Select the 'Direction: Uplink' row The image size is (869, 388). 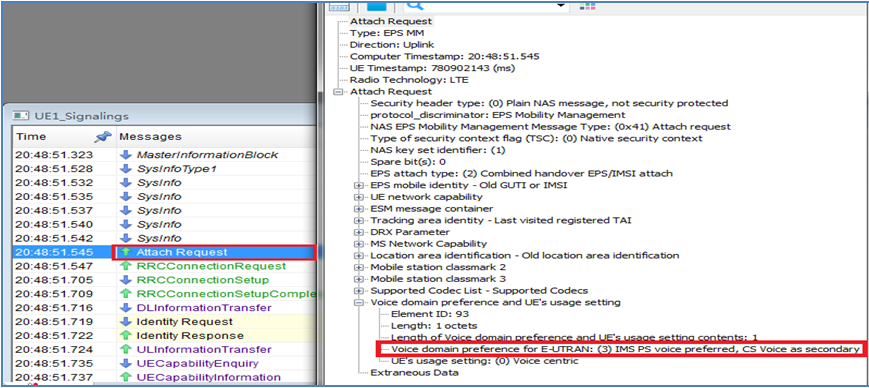392,44
